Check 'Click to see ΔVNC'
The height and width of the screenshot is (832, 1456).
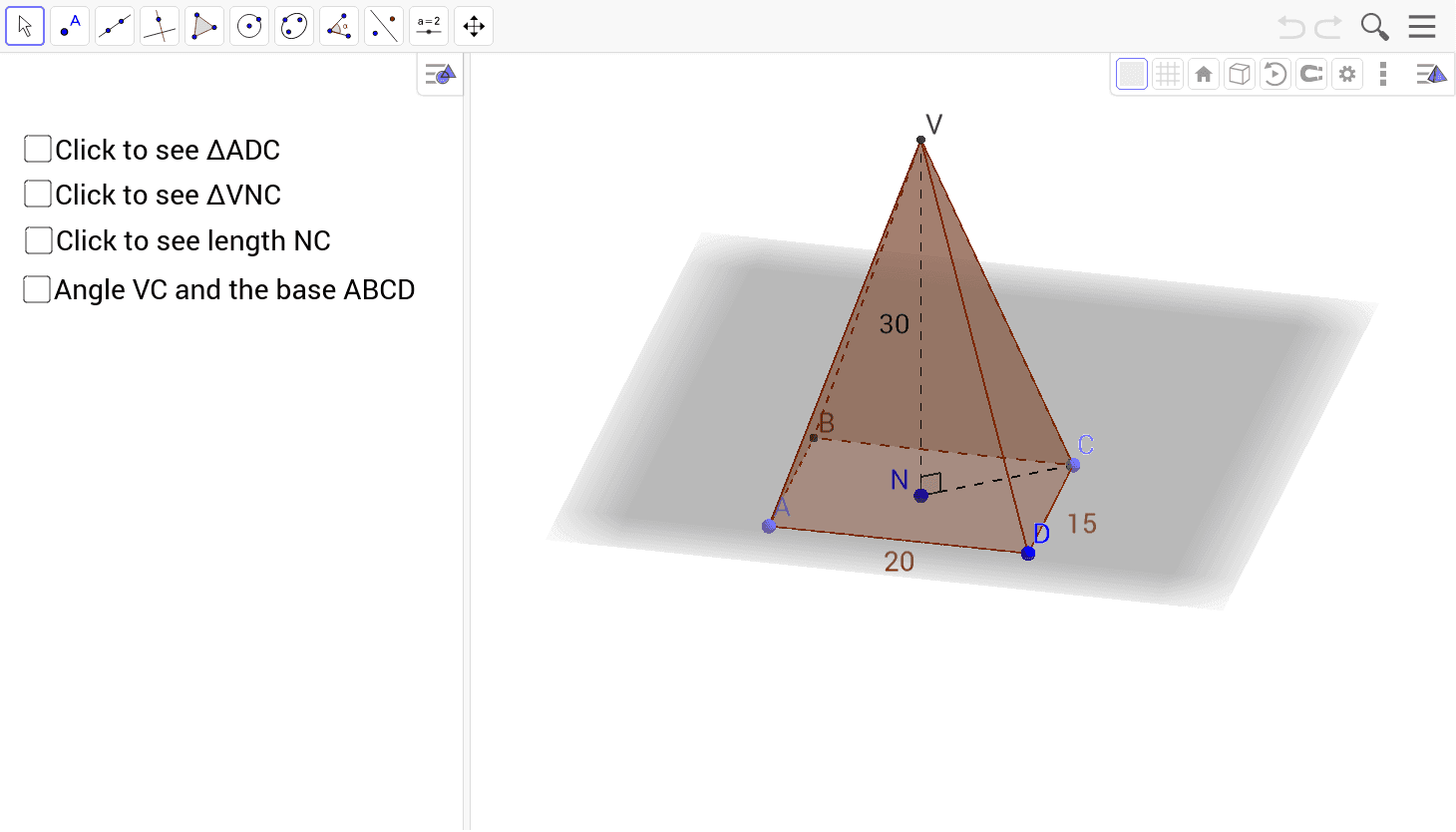(37, 194)
